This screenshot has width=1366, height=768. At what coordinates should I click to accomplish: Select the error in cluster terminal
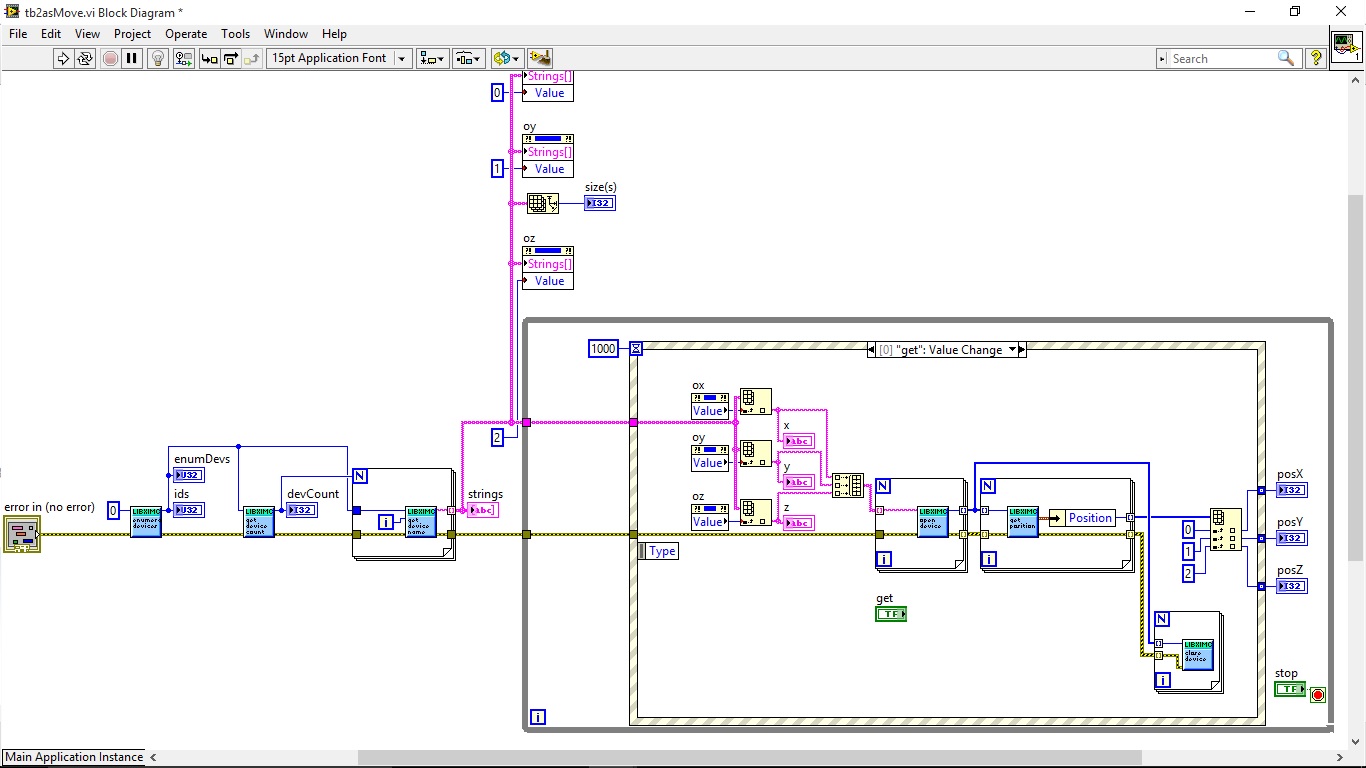point(22,535)
